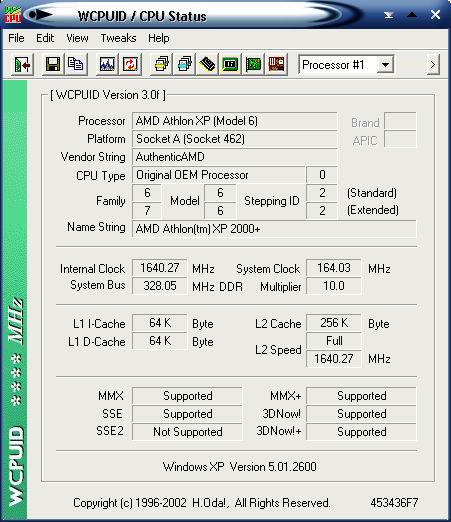Click the Internal Clock value 1640.27
The image size is (451, 522).
point(159,268)
